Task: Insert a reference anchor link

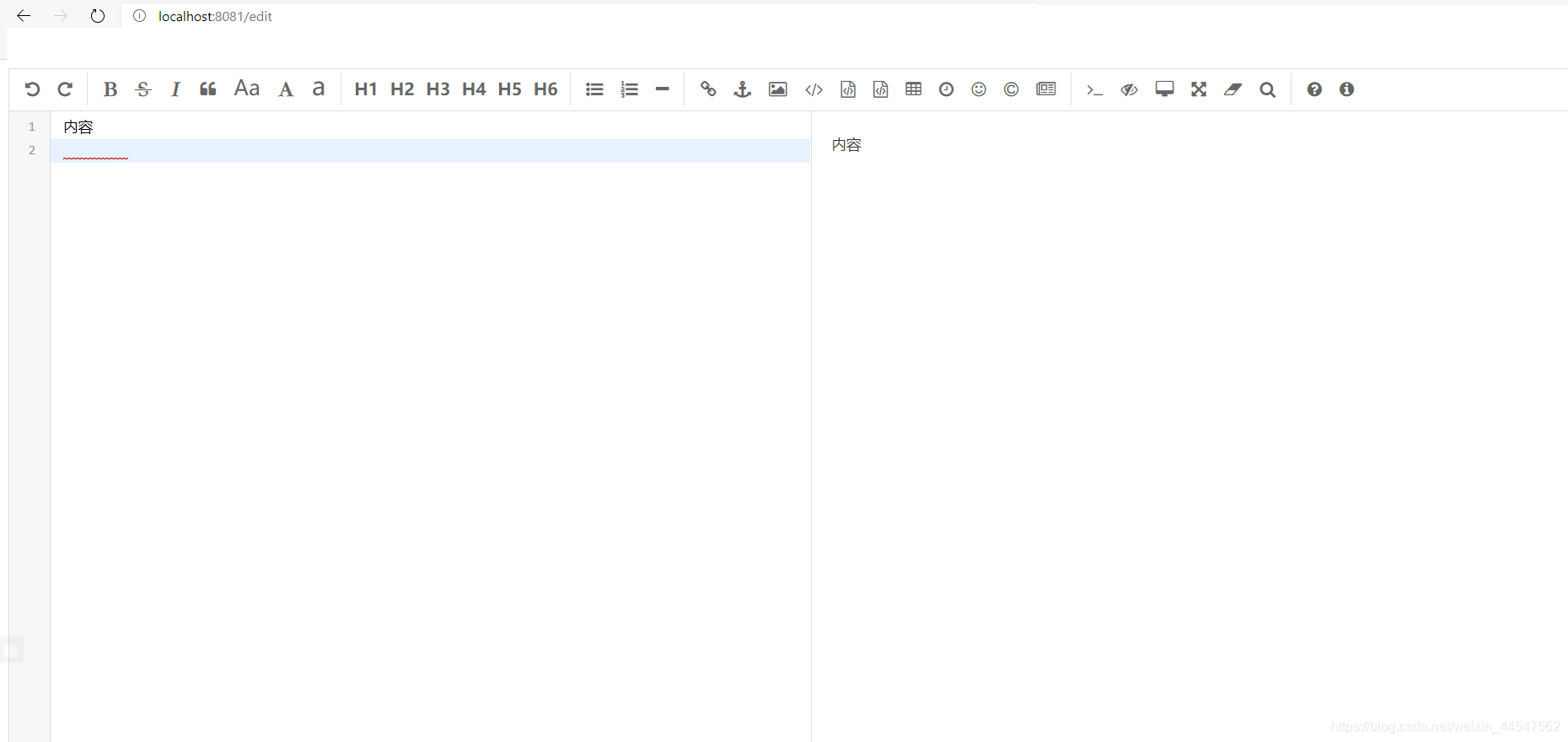Action: [x=742, y=89]
